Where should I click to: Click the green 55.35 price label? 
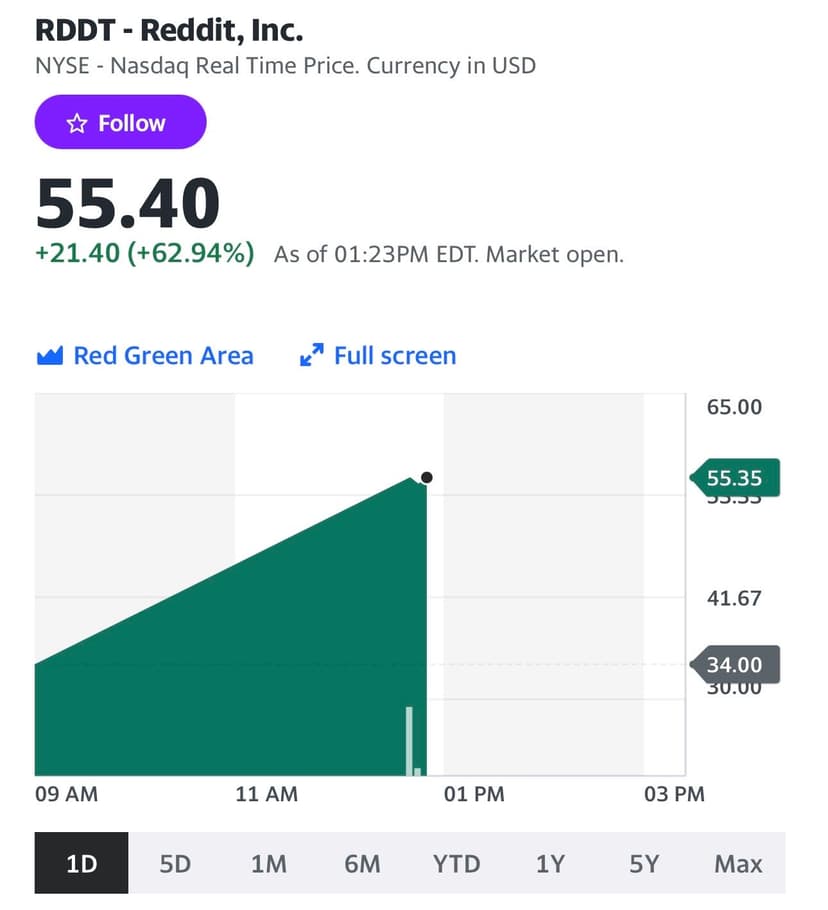coord(735,479)
